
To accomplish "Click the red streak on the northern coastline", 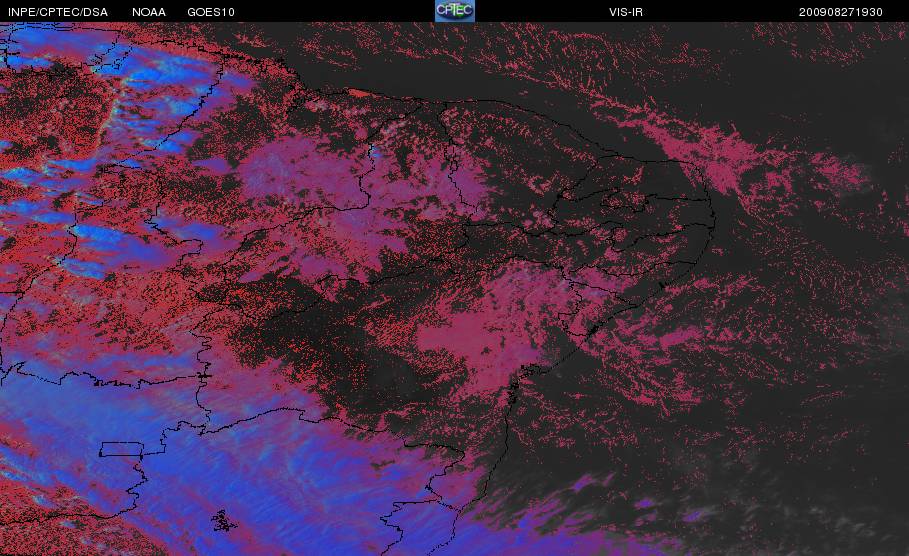I will pyautogui.click(x=358, y=92).
